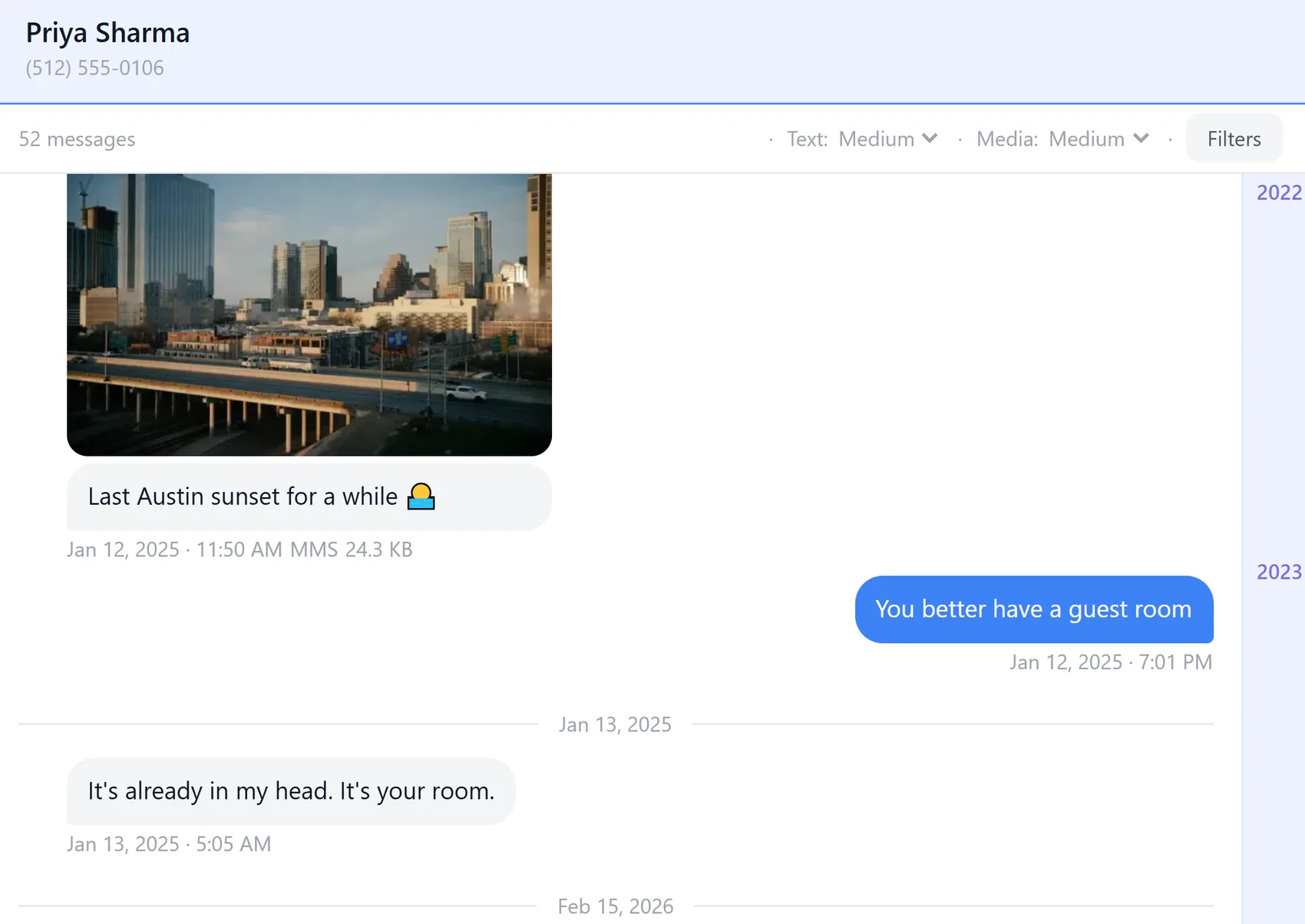Click the contact name Priya Sharma
Viewport: 1305px width, 924px height.
click(107, 33)
